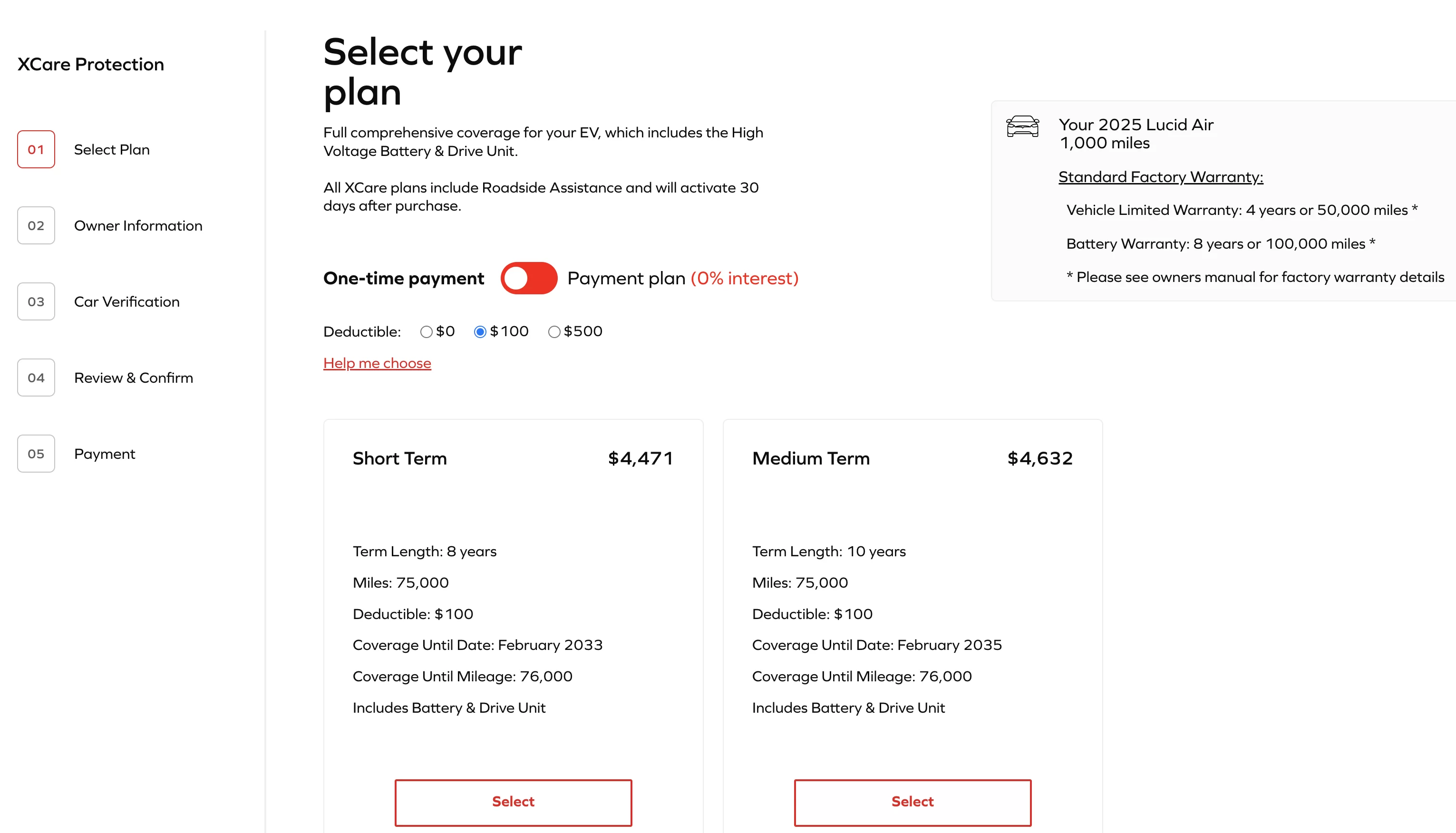
Task: Go to Review & Confirm step
Action: coord(133,378)
